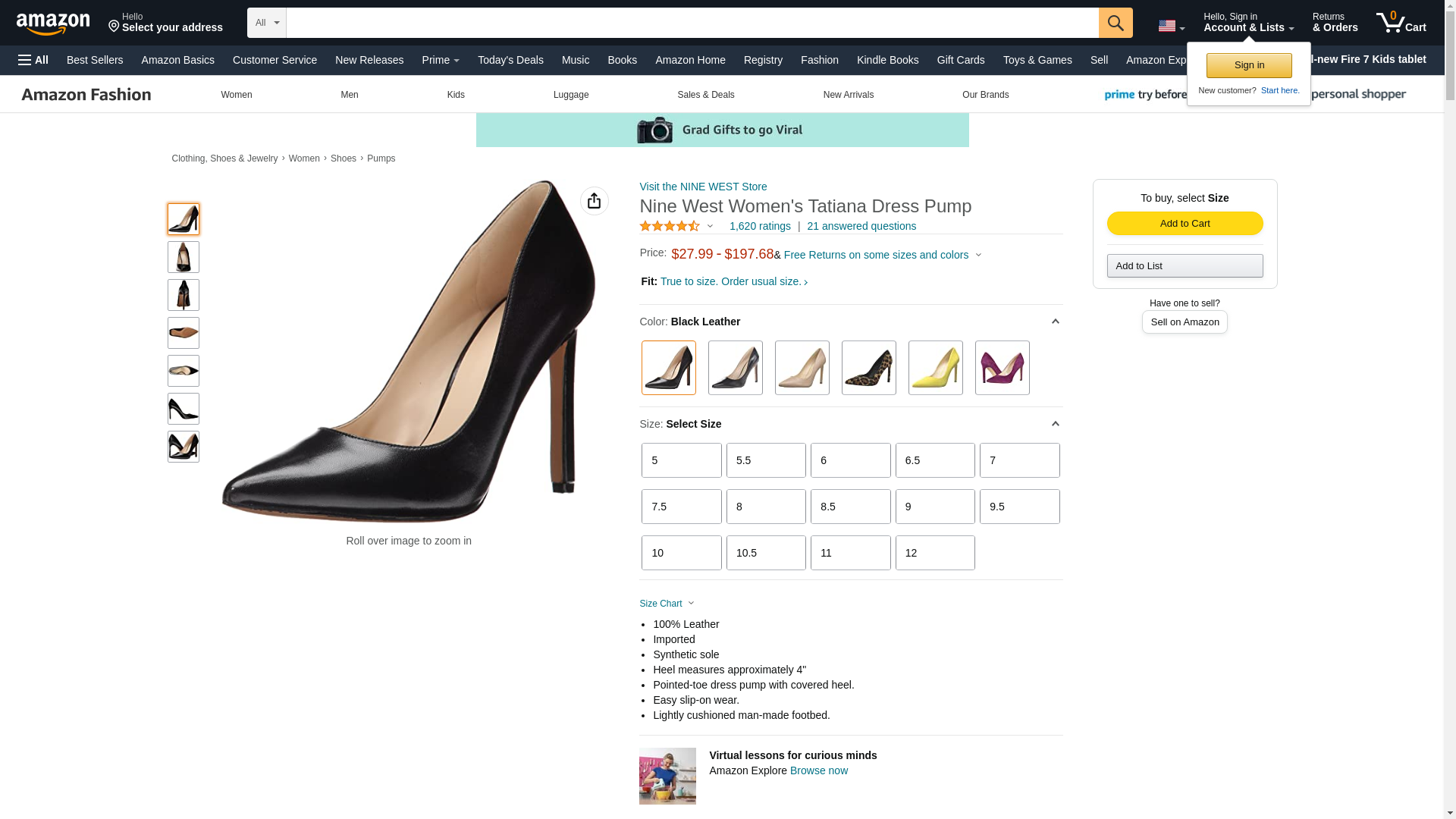
Task: Select the yellow pump color swatch
Action: tap(935, 368)
